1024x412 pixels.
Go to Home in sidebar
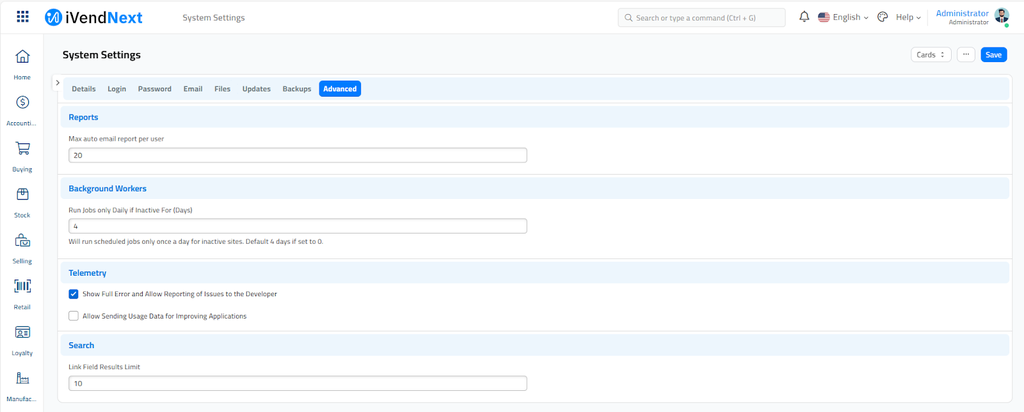[22, 57]
